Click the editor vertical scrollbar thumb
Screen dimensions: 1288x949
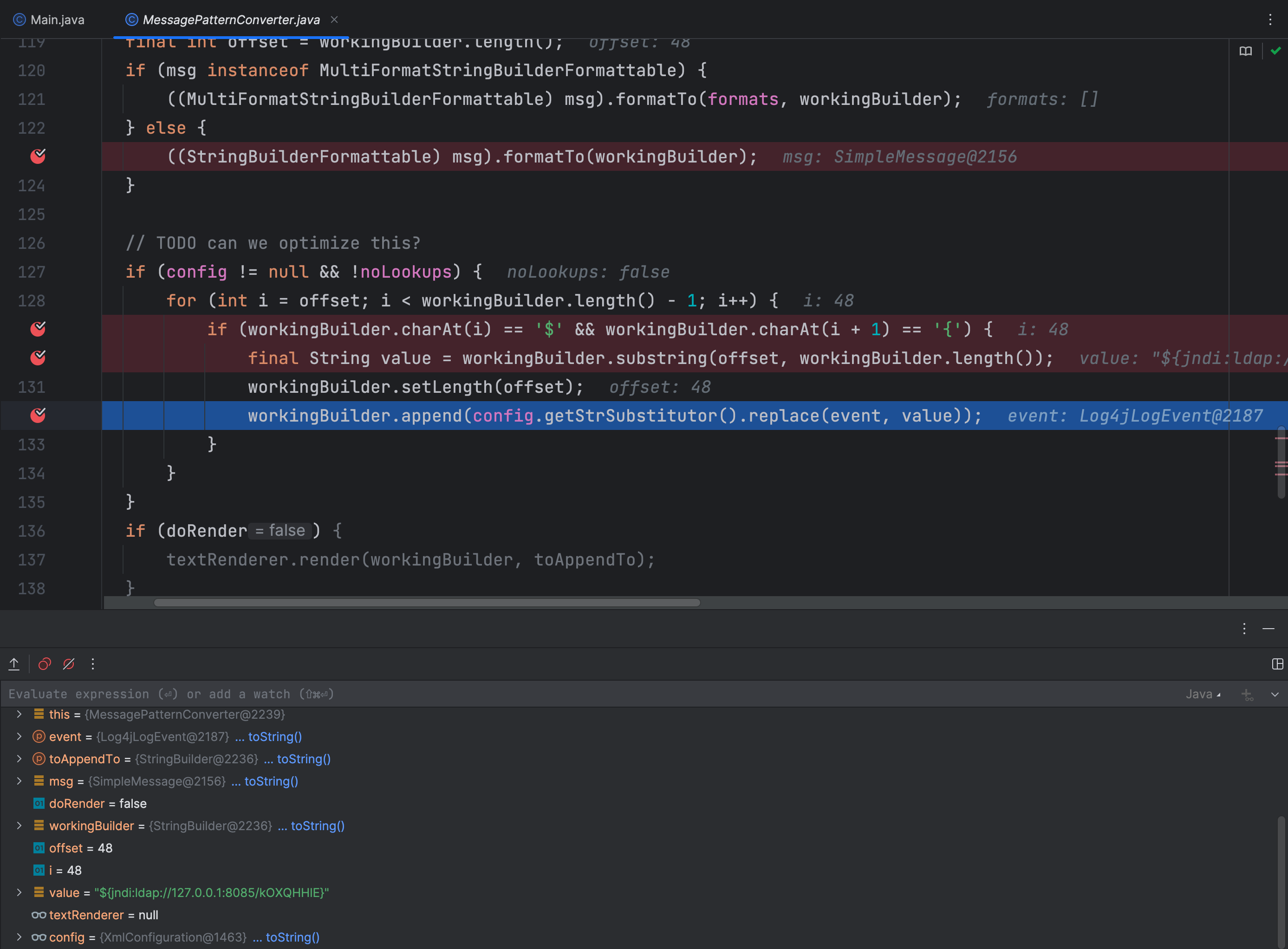click(x=1281, y=462)
